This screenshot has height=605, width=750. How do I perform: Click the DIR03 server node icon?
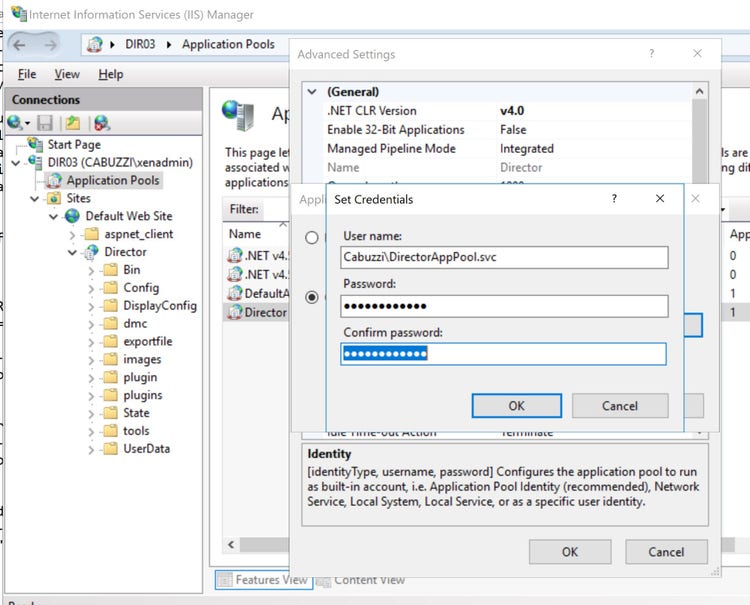point(36,162)
